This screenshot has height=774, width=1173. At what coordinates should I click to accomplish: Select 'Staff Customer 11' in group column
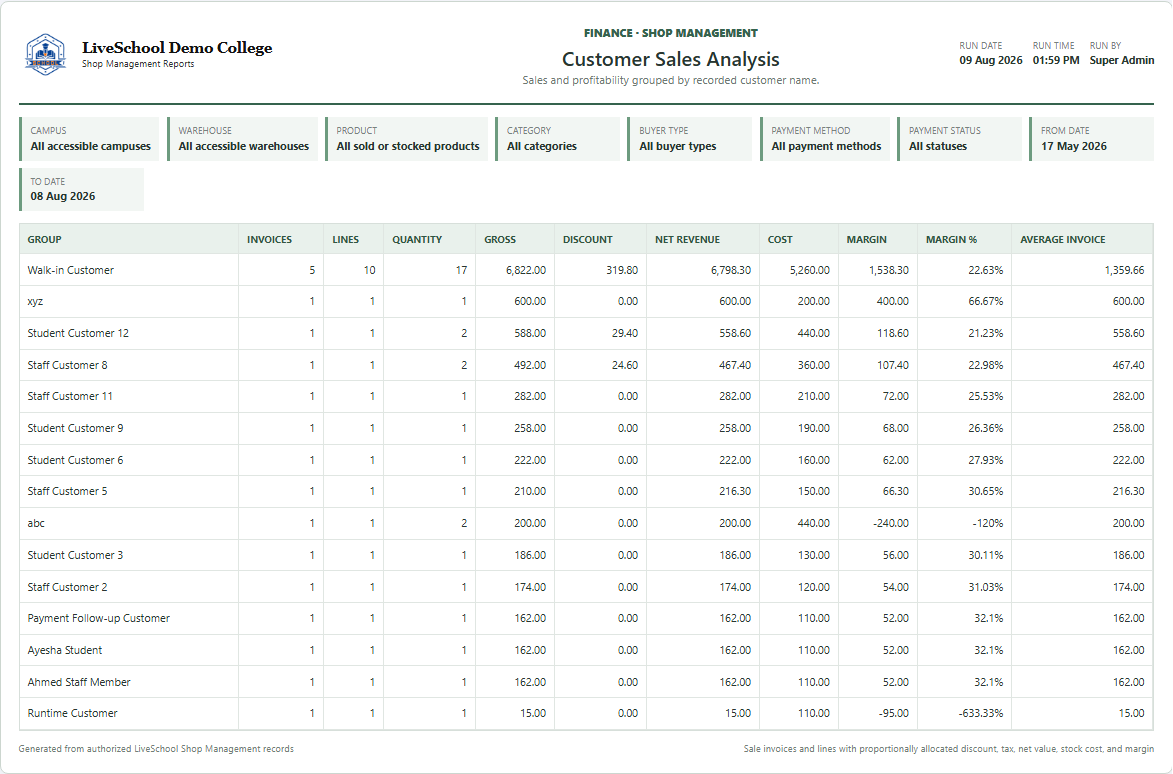coord(70,396)
